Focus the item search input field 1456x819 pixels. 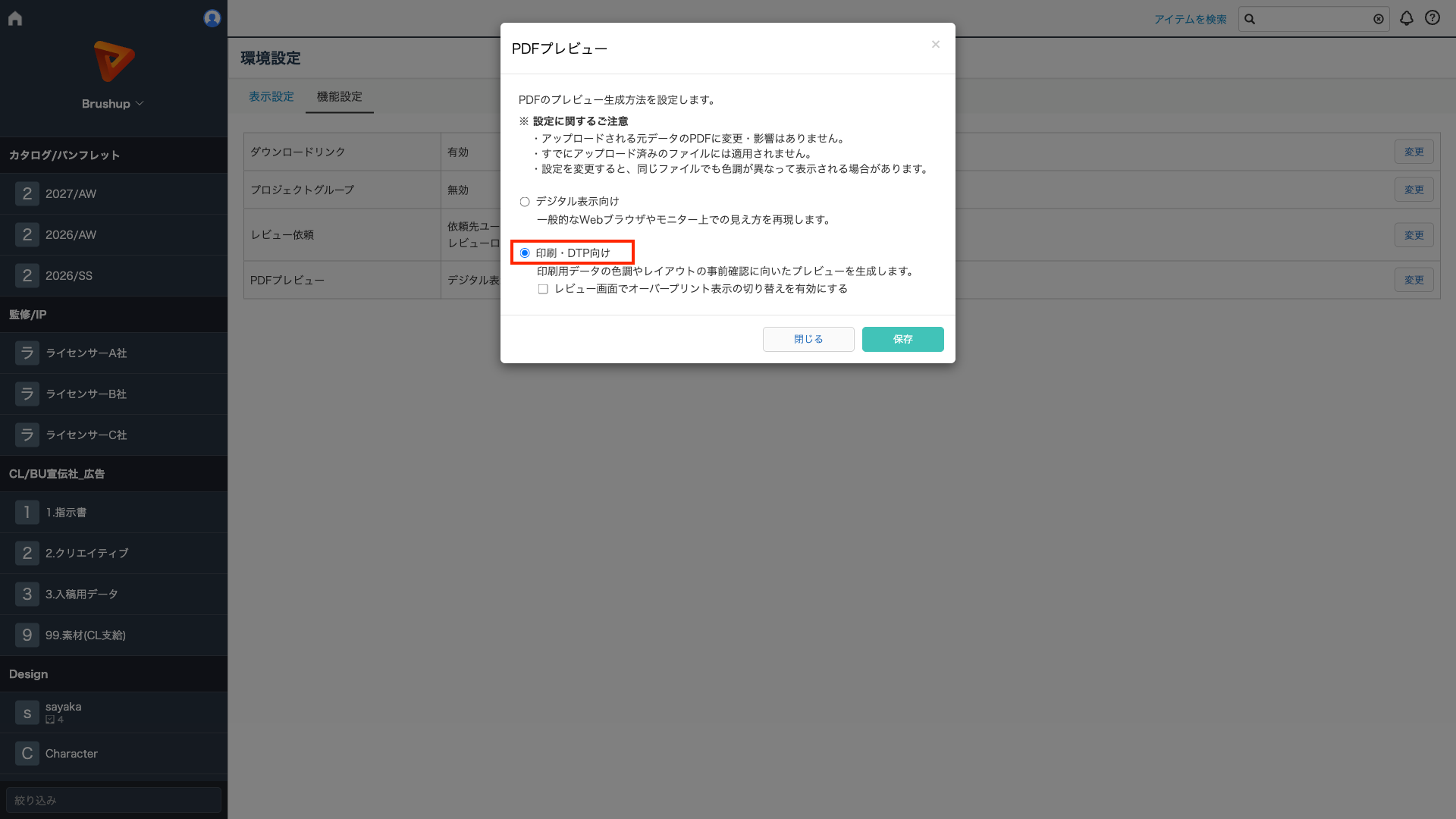[x=1313, y=19]
